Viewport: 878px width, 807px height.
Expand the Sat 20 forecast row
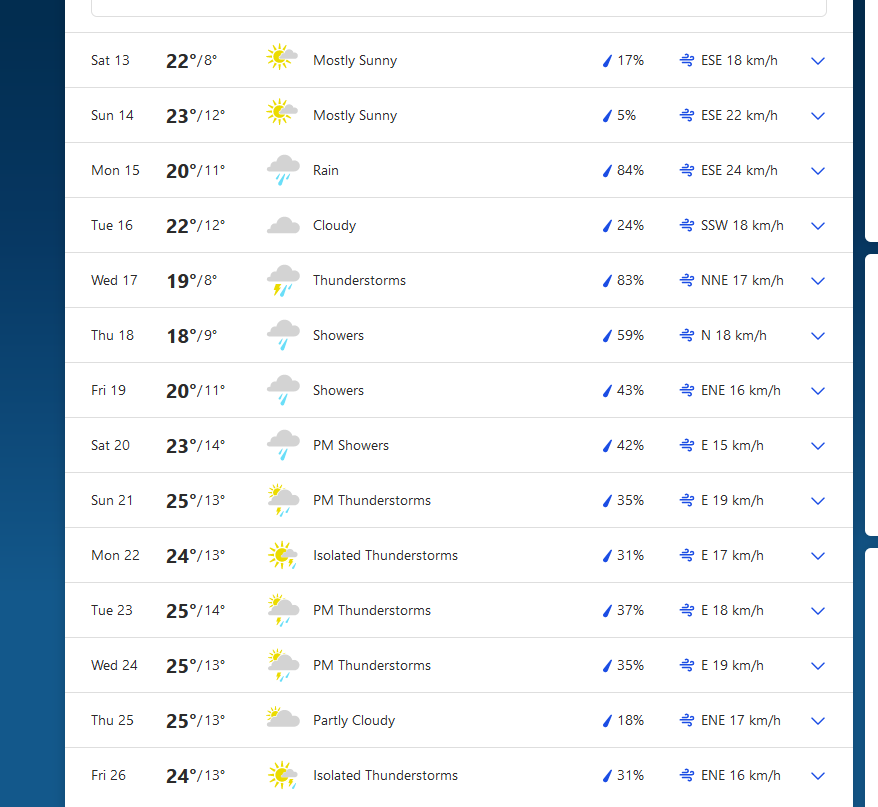tap(818, 446)
